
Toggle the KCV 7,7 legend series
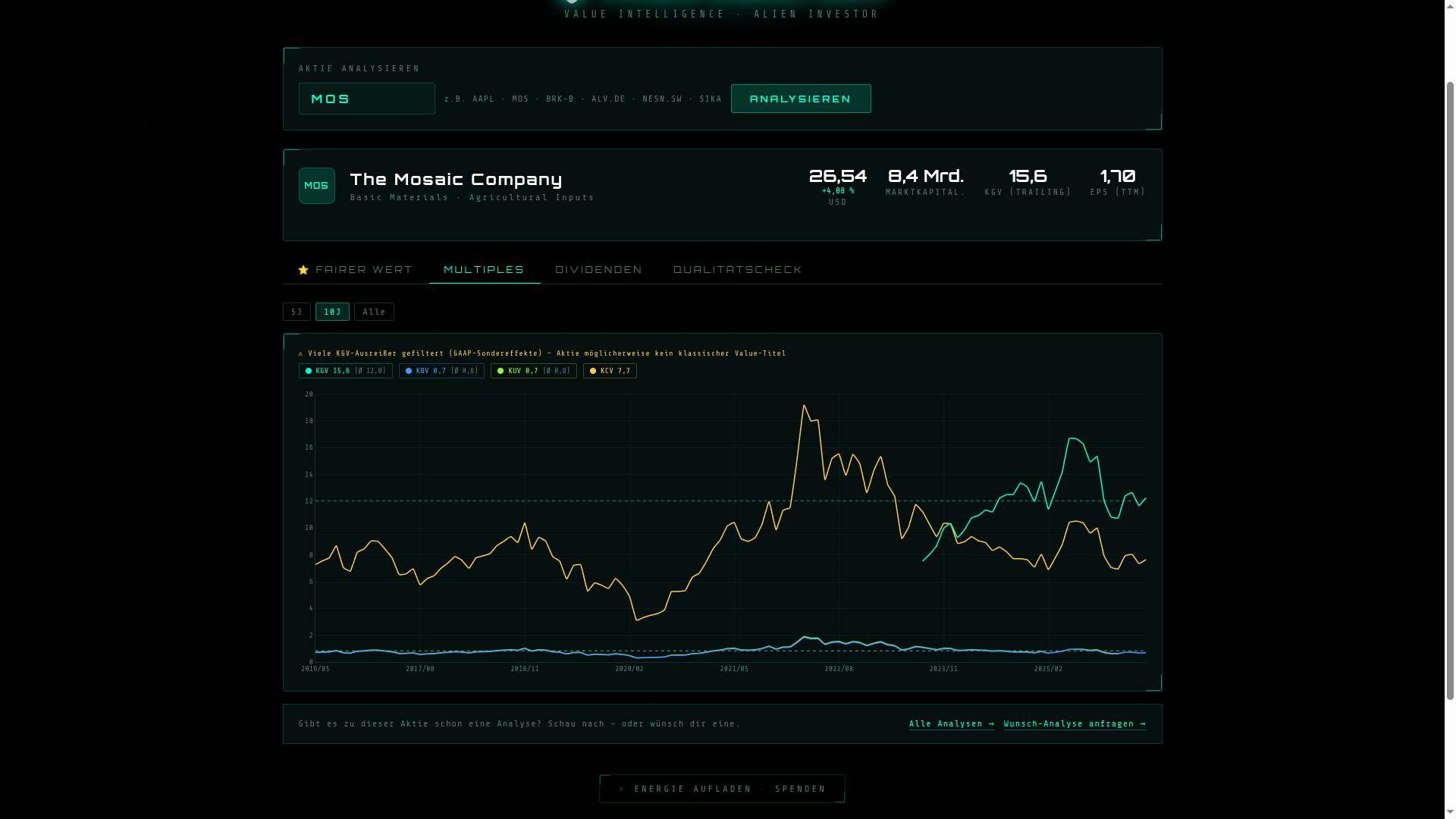[x=610, y=371]
